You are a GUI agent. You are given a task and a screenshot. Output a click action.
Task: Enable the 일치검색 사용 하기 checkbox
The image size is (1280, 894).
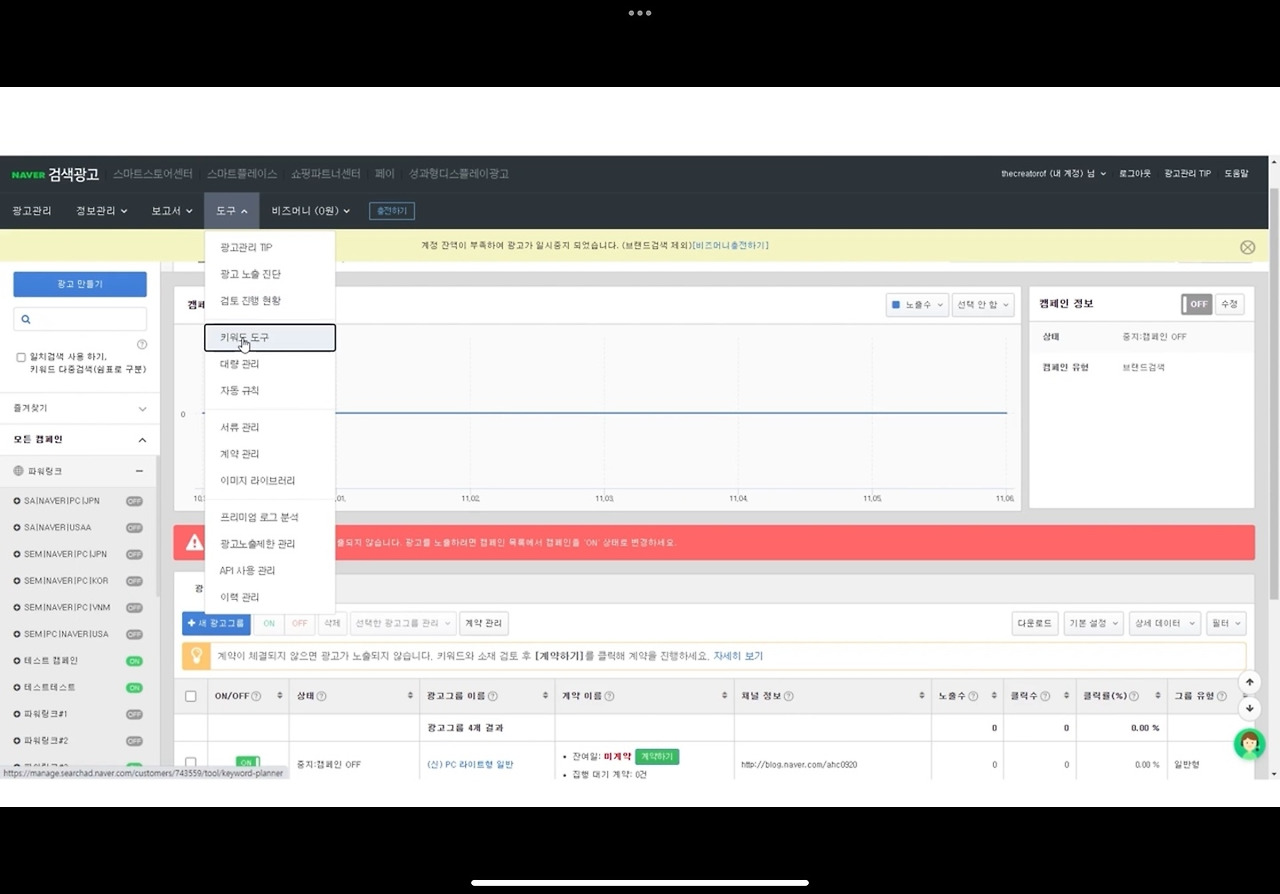coord(21,357)
